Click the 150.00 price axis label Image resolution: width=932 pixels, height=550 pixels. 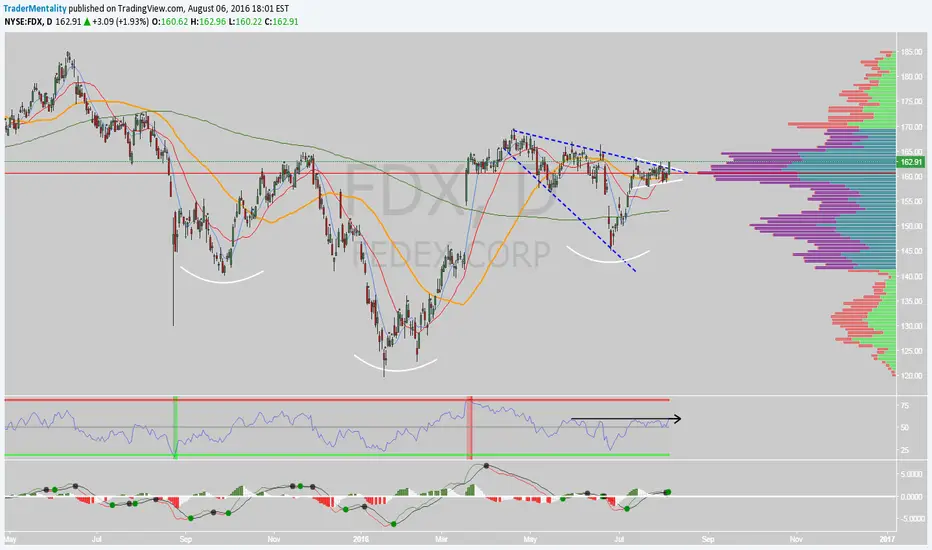(x=911, y=227)
